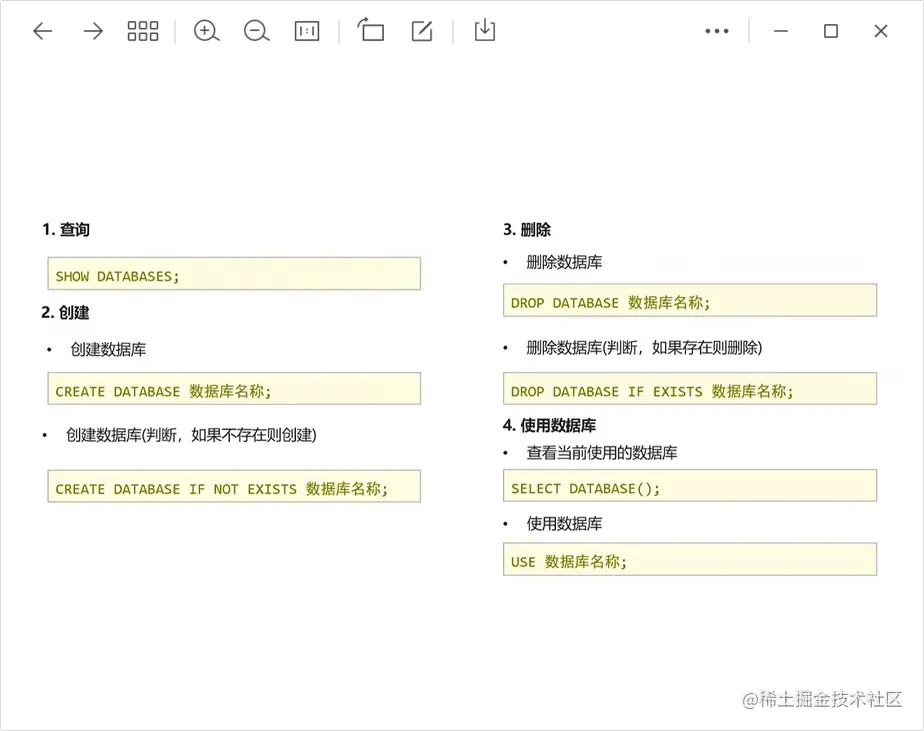Click the bullet text '删除数据库'
Image resolution: width=924 pixels, height=731 pixels.
point(565,262)
